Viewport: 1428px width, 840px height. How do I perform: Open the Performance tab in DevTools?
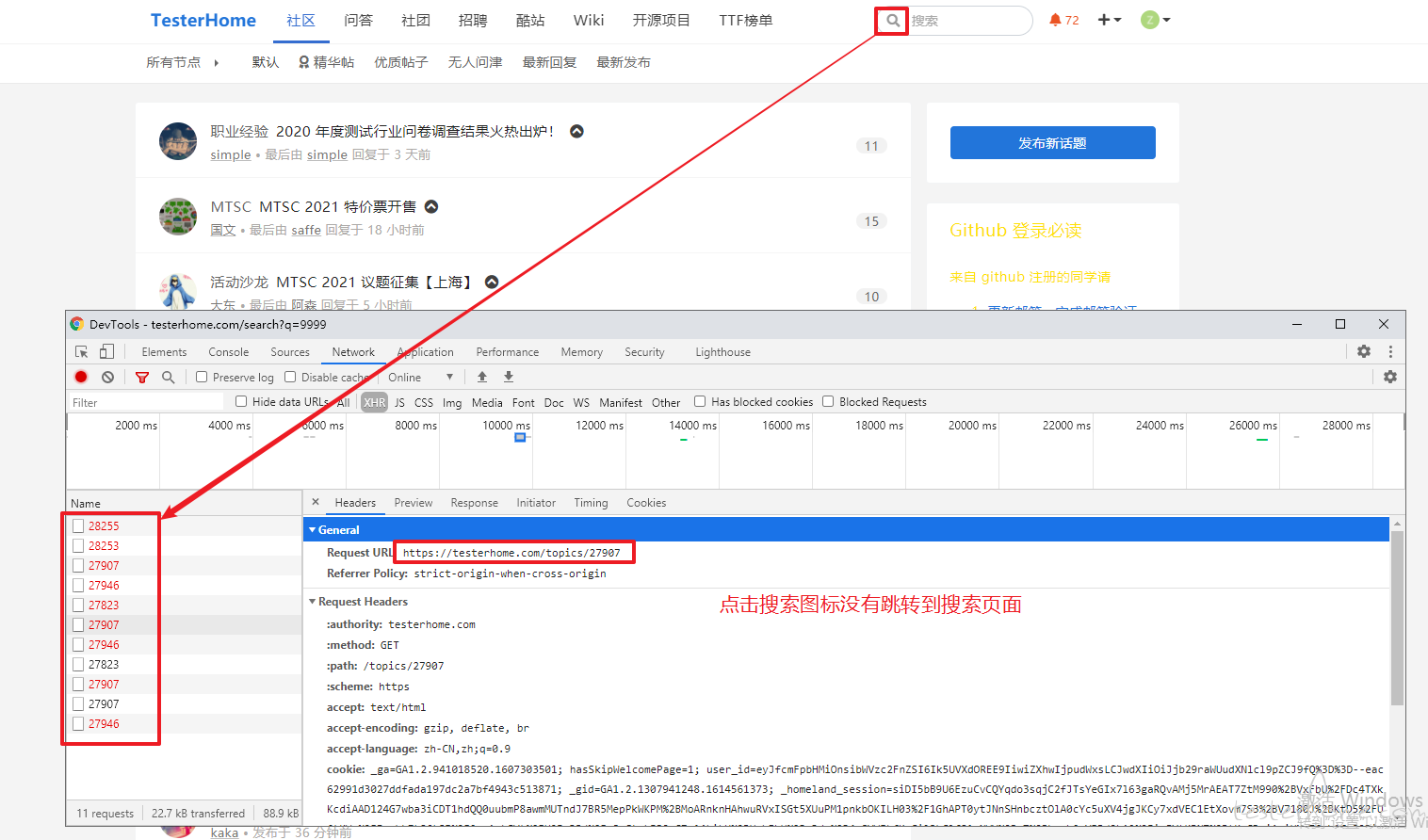point(508,352)
